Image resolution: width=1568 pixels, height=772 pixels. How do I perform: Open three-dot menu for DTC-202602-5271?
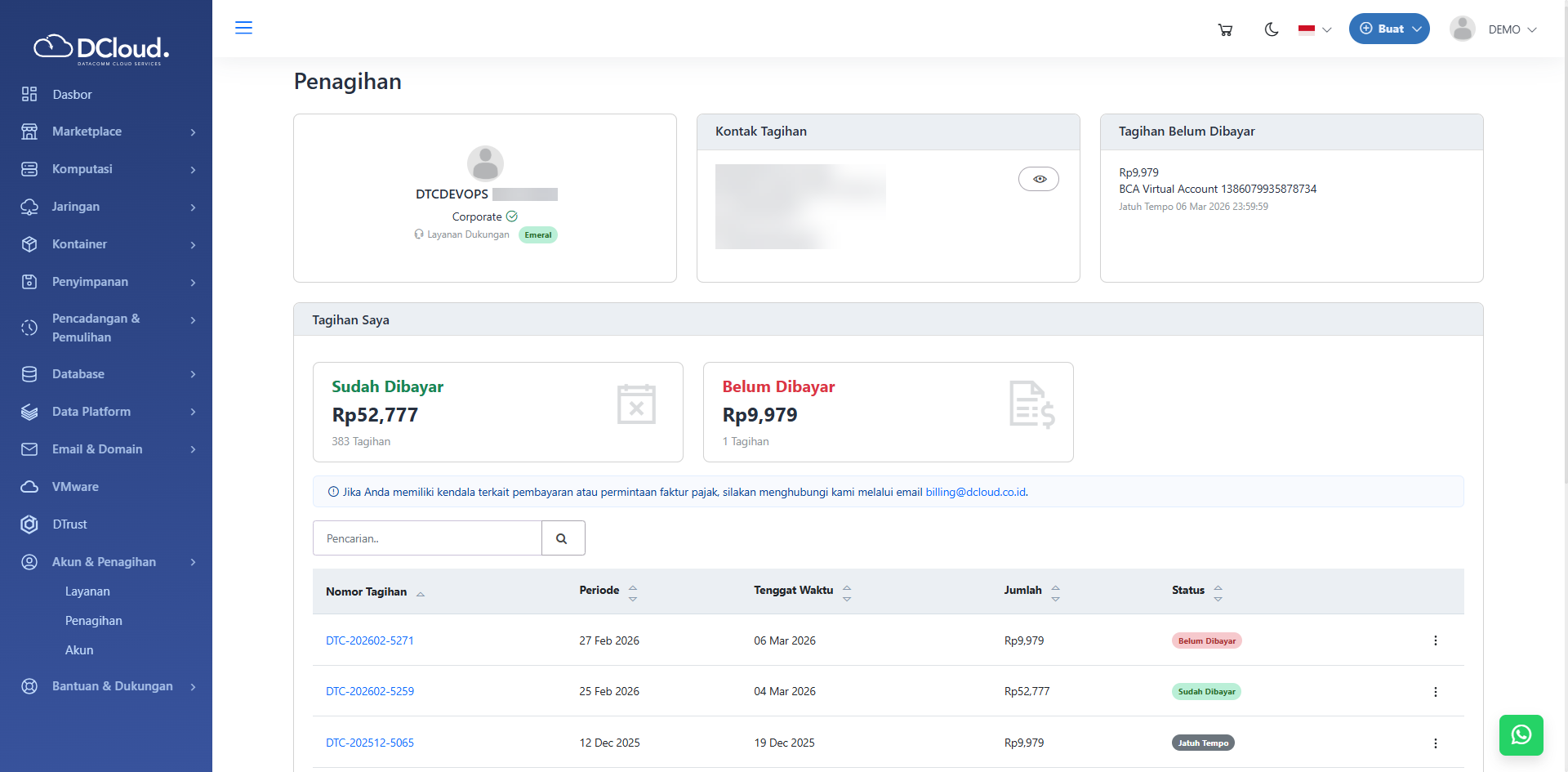point(1435,640)
